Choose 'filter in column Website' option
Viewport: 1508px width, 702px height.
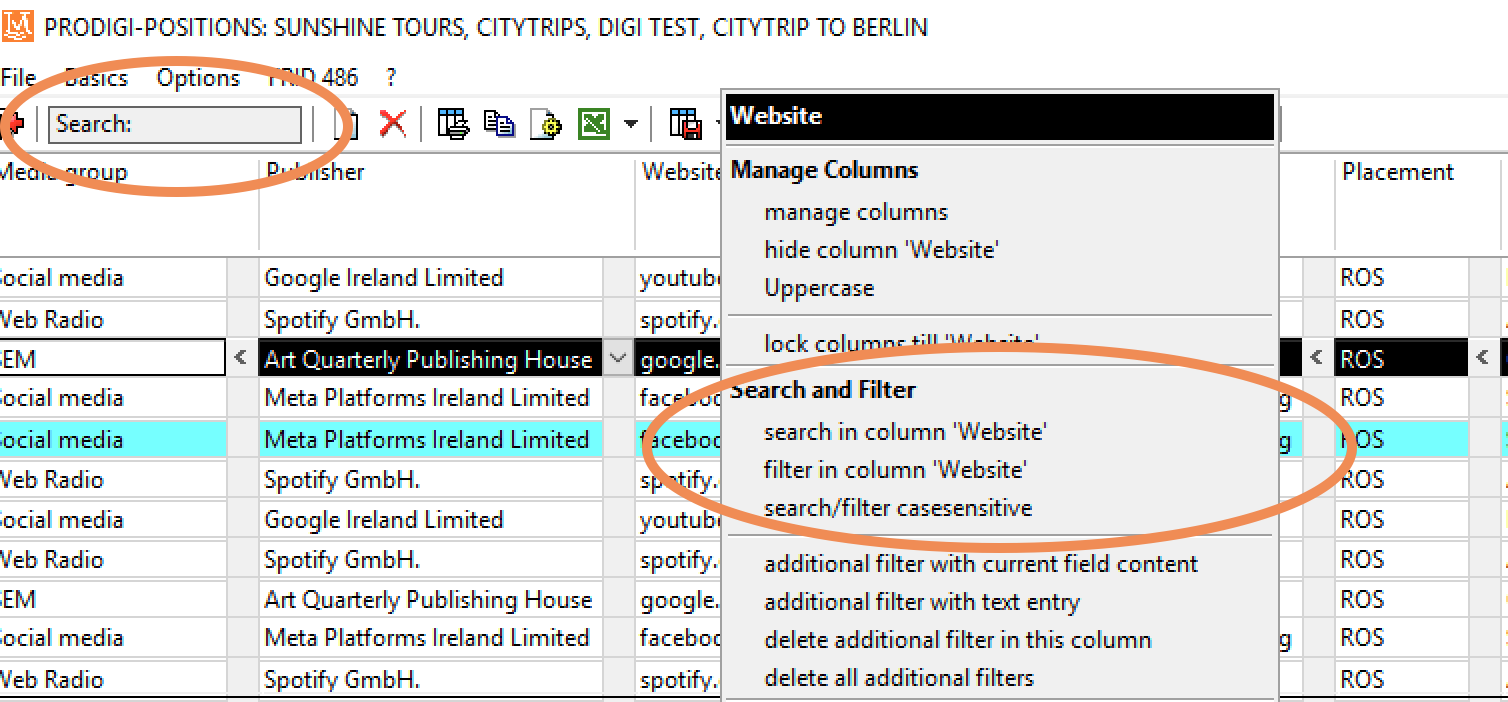pyautogui.click(x=895, y=470)
